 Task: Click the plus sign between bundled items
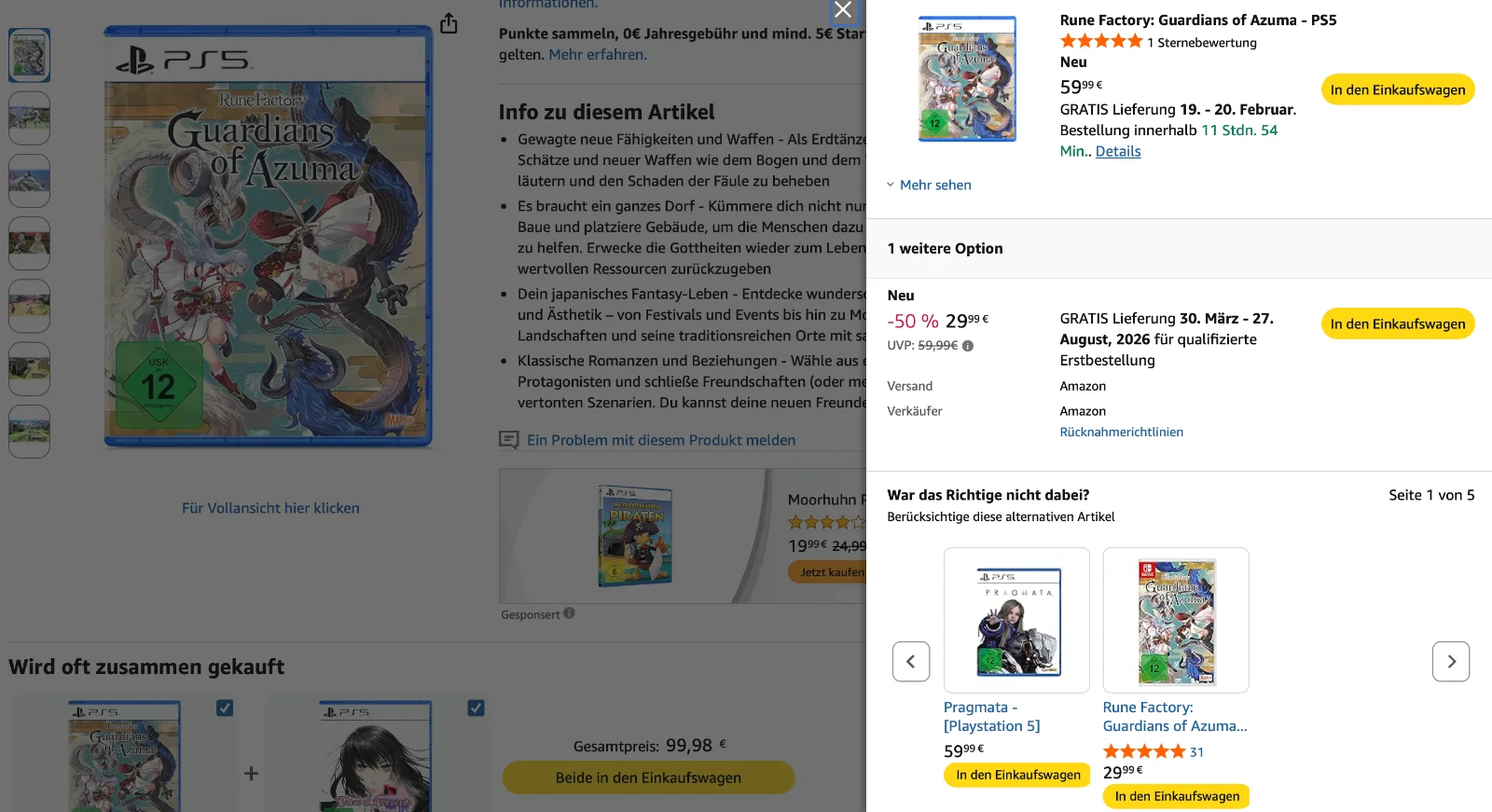tap(251, 773)
